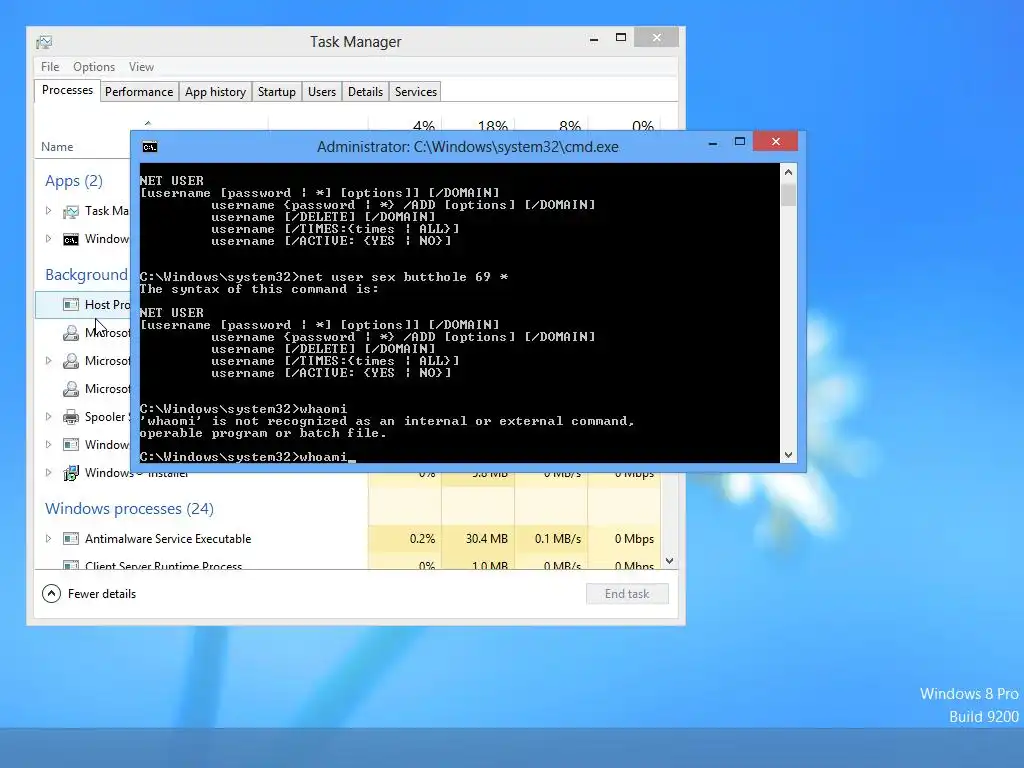This screenshot has width=1024, height=768.
Task: Click the cmd scrollbar up arrow
Action: point(788,172)
